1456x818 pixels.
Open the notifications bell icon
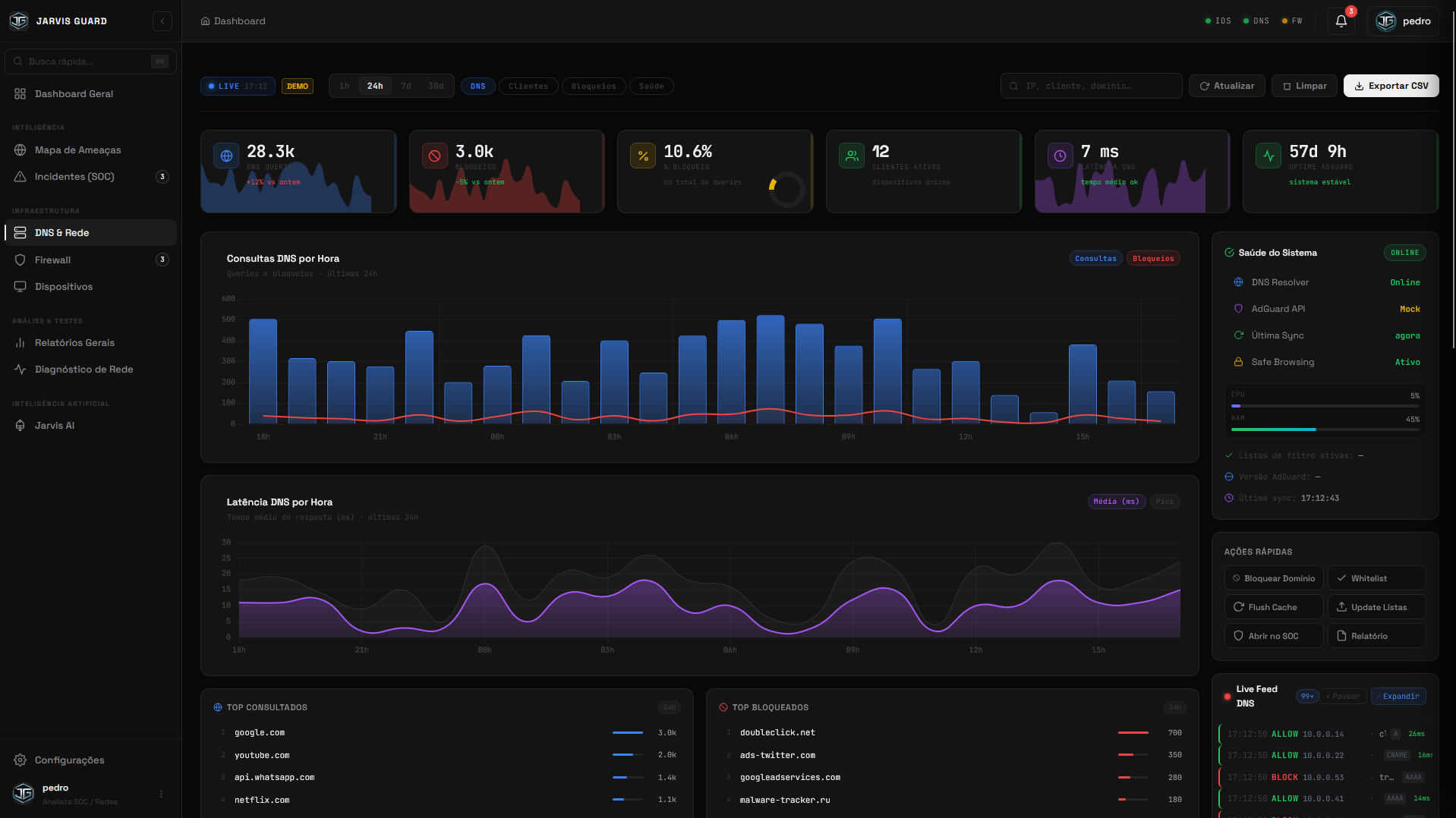click(x=1341, y=21)
